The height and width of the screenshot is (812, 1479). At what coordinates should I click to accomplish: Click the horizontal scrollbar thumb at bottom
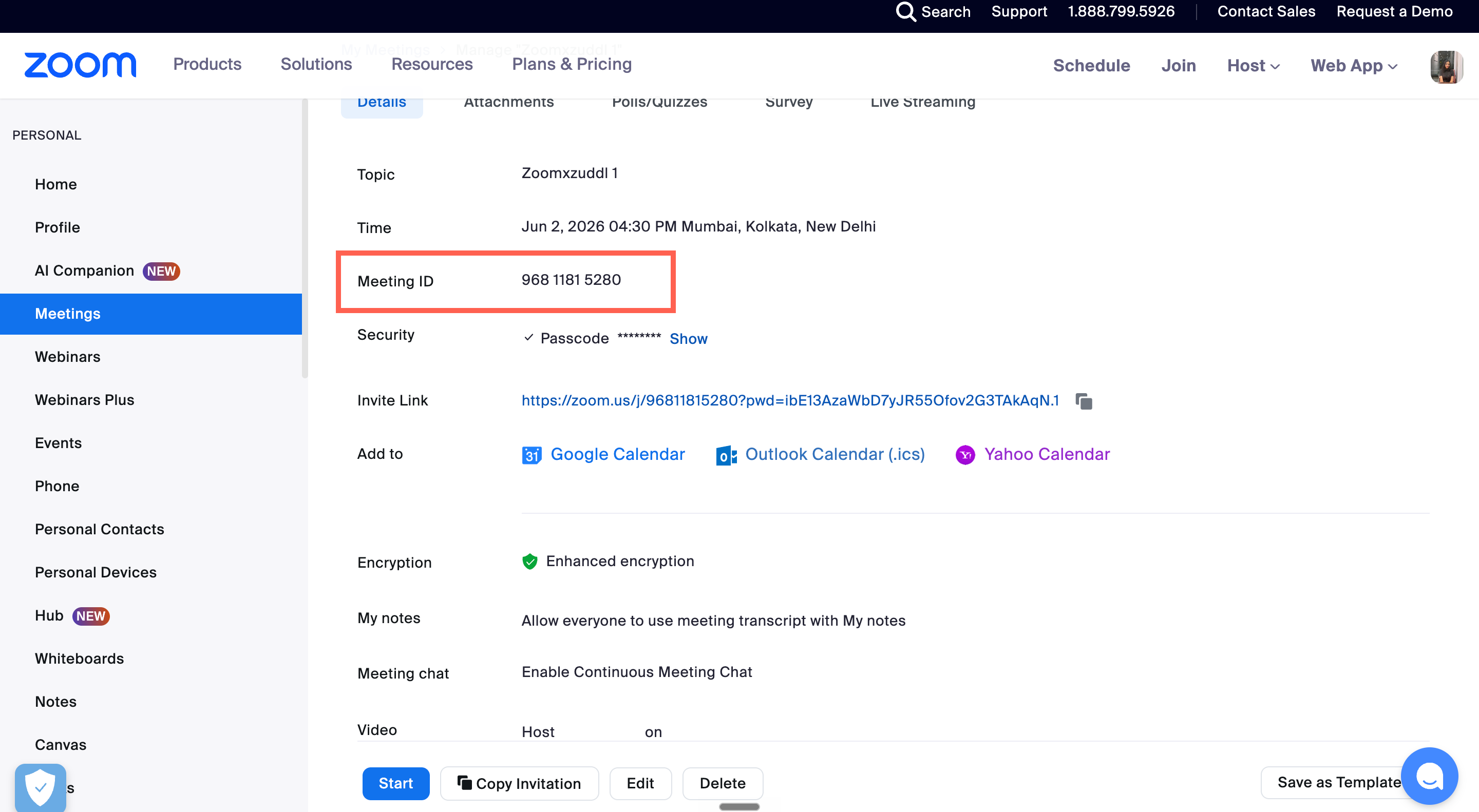(739, 807)
